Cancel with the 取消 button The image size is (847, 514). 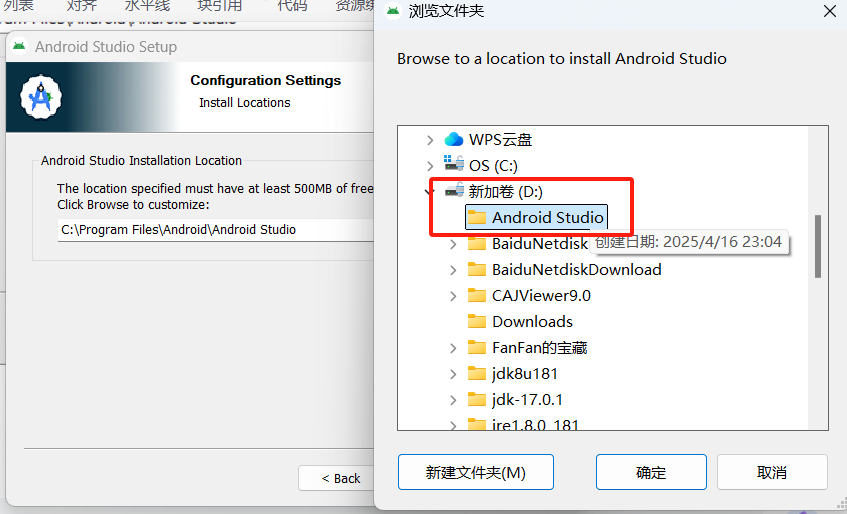[772, 472]
